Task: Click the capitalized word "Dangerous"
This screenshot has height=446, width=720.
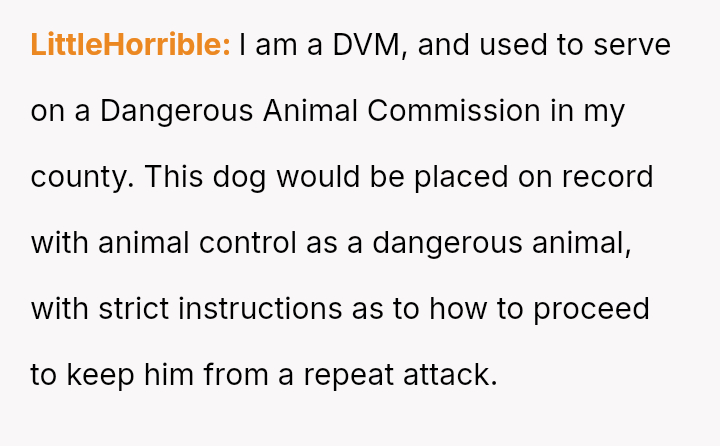Action: 177,111
